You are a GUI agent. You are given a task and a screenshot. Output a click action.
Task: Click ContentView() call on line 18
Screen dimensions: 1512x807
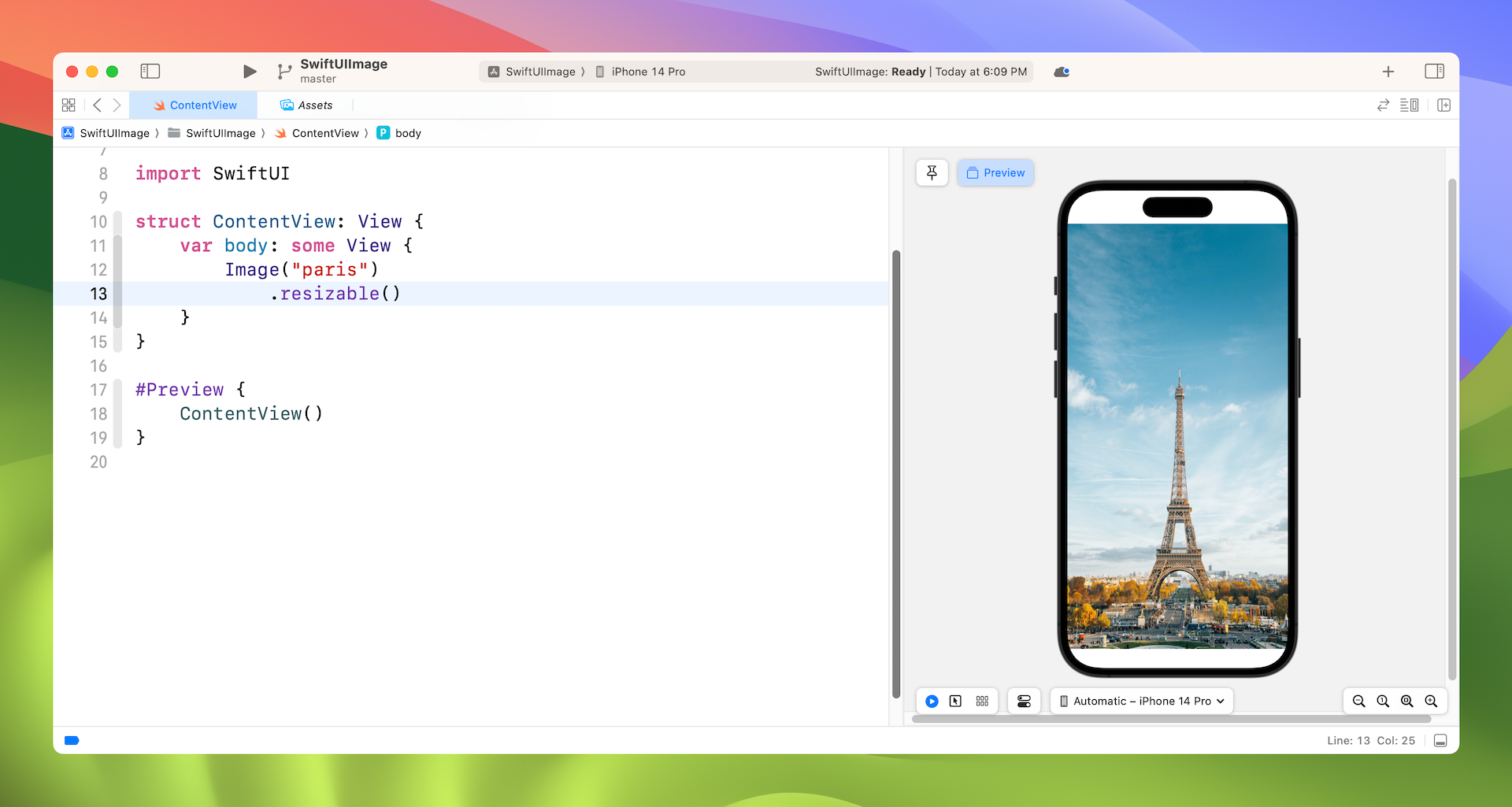[x=251, y=413]
